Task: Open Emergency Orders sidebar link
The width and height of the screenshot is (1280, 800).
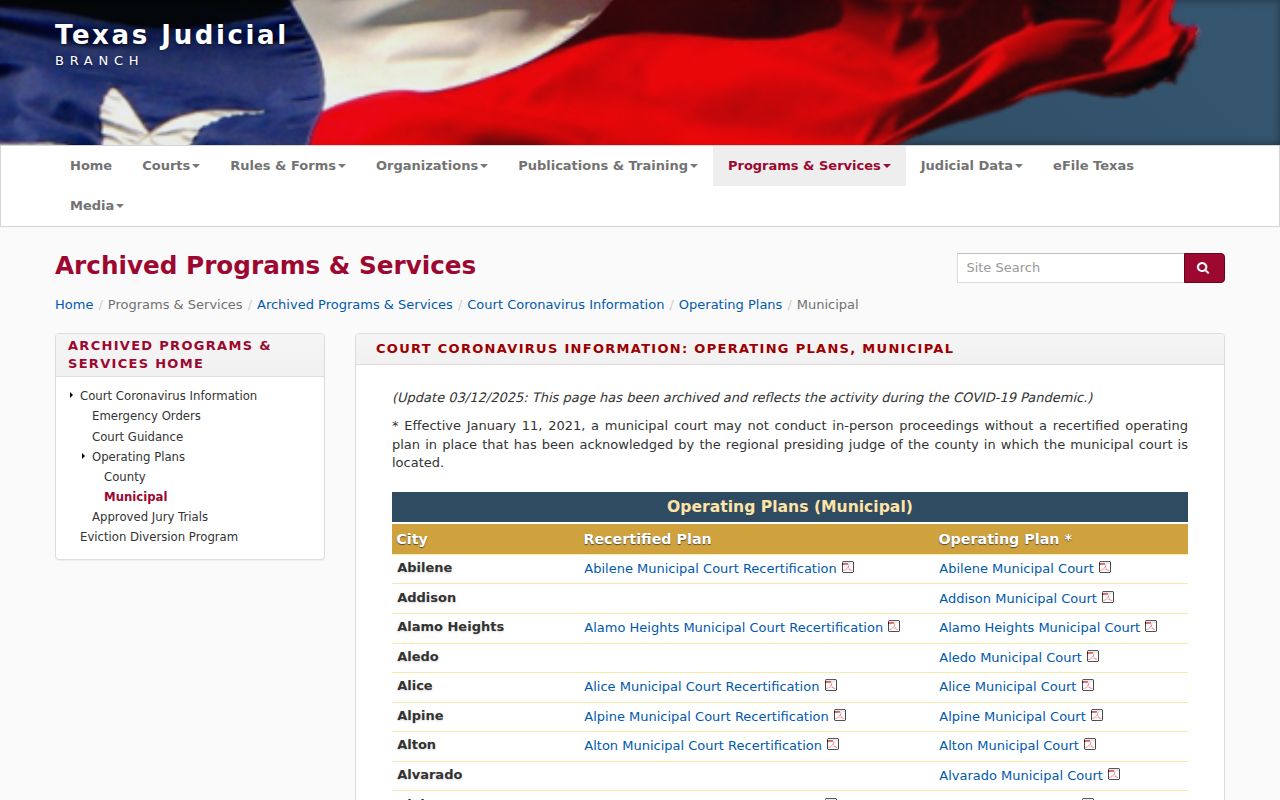Action: tap(146, 416)
